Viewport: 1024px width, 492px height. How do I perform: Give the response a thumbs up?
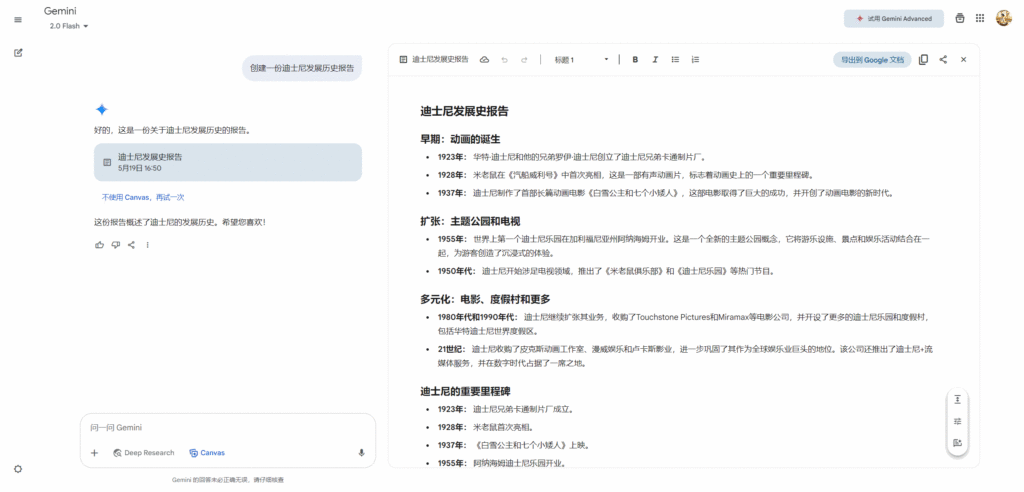click(x=100, y=245)
